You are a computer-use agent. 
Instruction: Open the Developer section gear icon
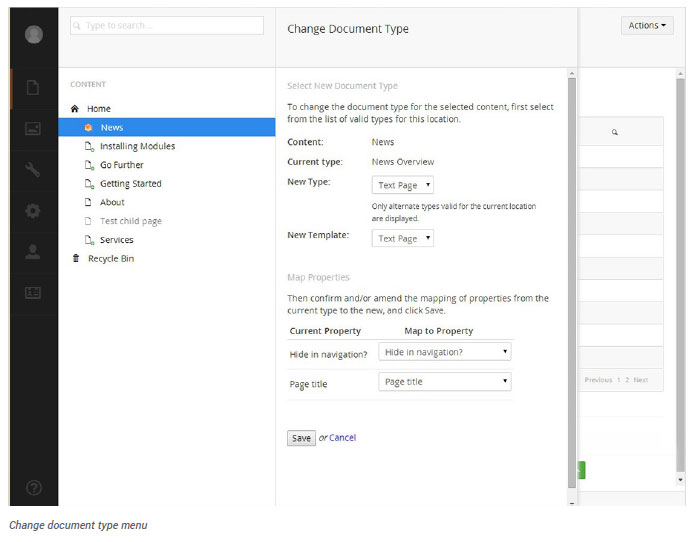point(33,211)
